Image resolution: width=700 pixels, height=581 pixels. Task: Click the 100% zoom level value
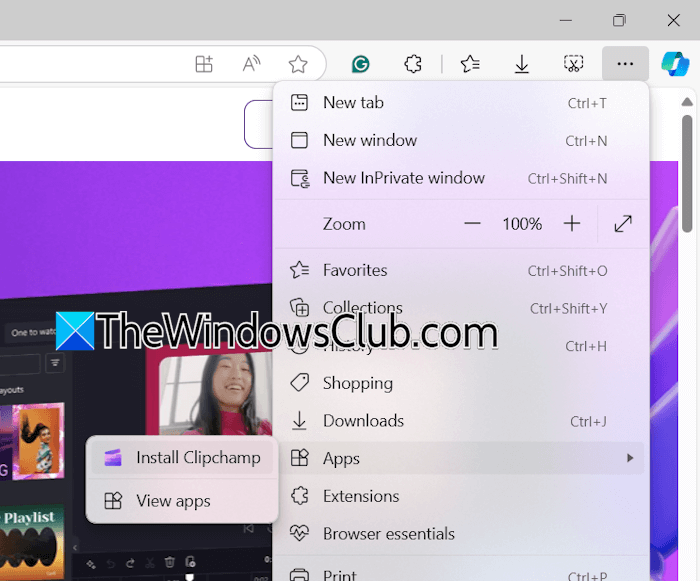(522, 224)
